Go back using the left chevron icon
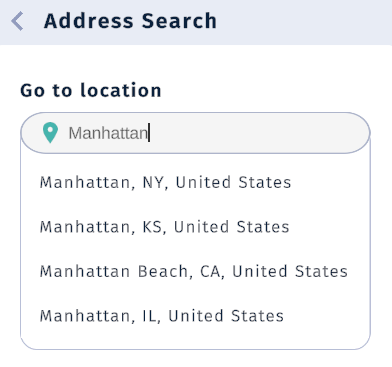 click(17, 21)
